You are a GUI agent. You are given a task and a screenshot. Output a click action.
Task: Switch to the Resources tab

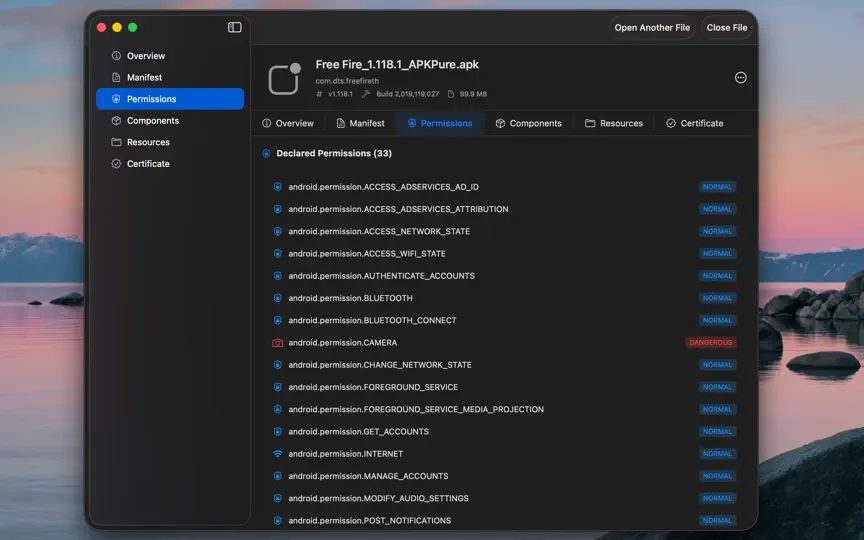tap(613, 123)
